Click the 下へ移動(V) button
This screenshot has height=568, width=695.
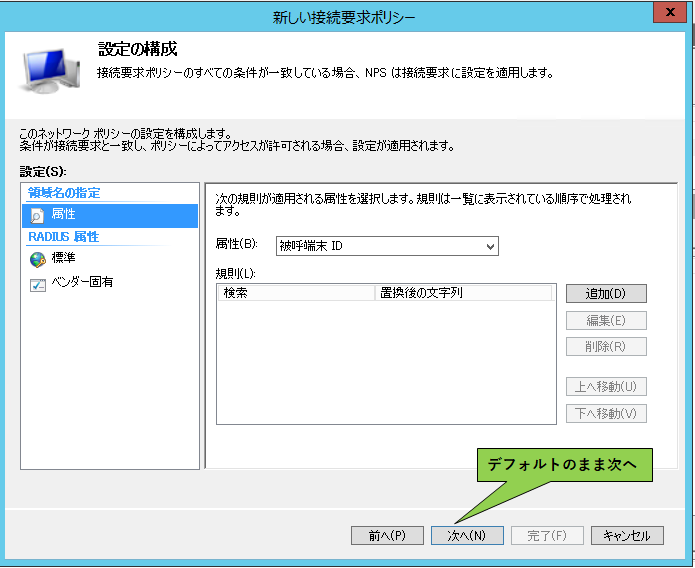click(606, 414)
